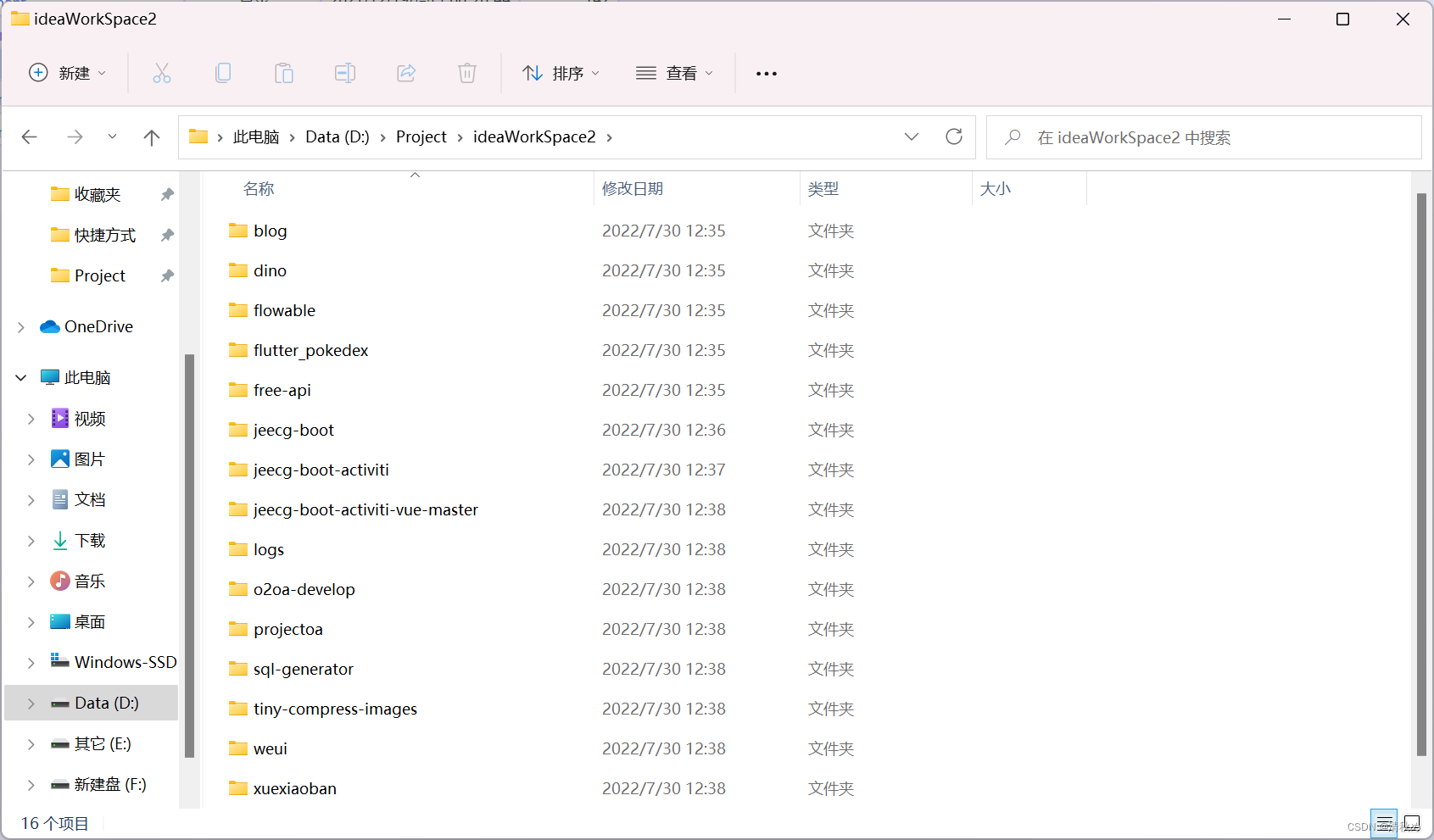Unpin 收藏夹 using its pin icon
The height and width of the screenshot is (840, 1434).
pyautogui.click(x=167, y=194)
